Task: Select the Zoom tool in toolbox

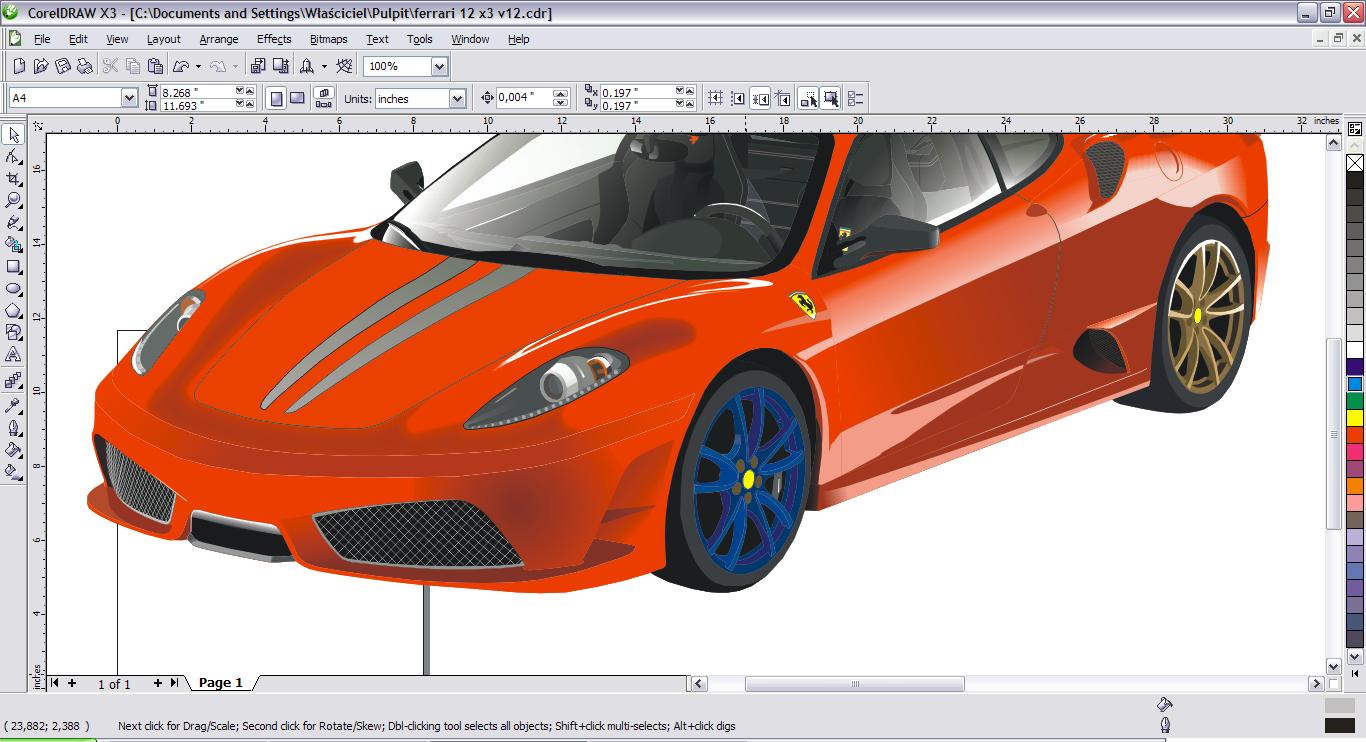Action: [14, 201]
